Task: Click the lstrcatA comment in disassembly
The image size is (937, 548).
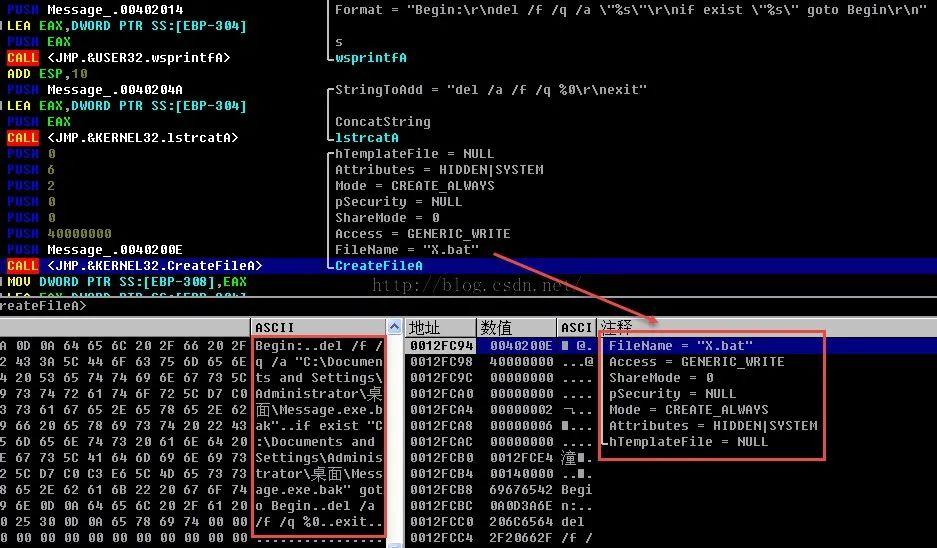Action: pos(367,138)
